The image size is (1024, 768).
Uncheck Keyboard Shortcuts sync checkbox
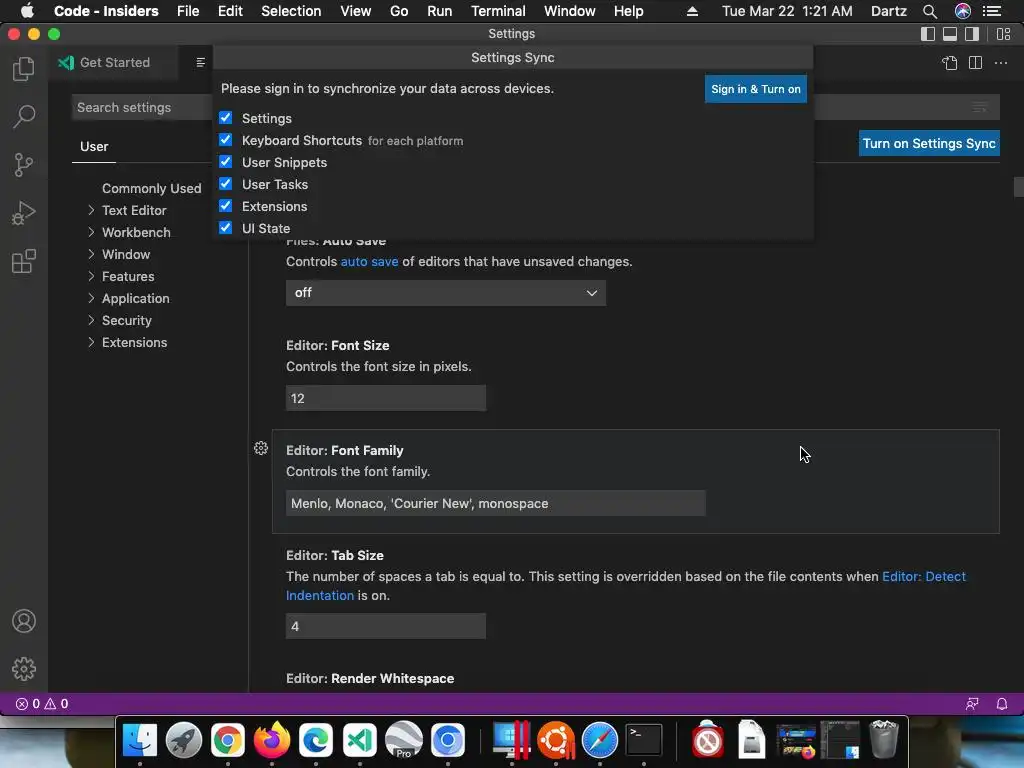[x=225, y=140]
